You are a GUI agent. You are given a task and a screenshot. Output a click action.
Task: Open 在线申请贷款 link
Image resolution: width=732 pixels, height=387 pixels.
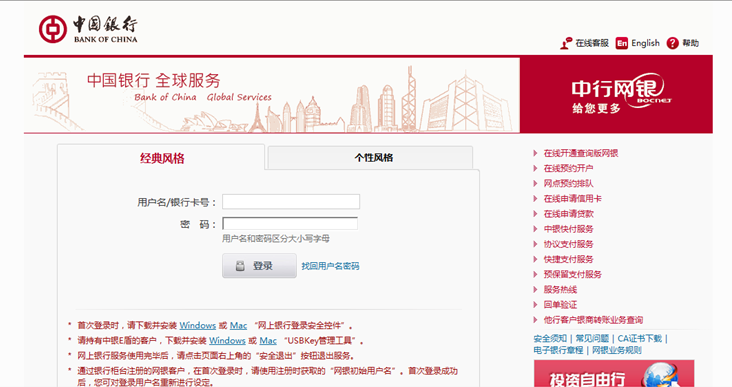coord(568,214)
